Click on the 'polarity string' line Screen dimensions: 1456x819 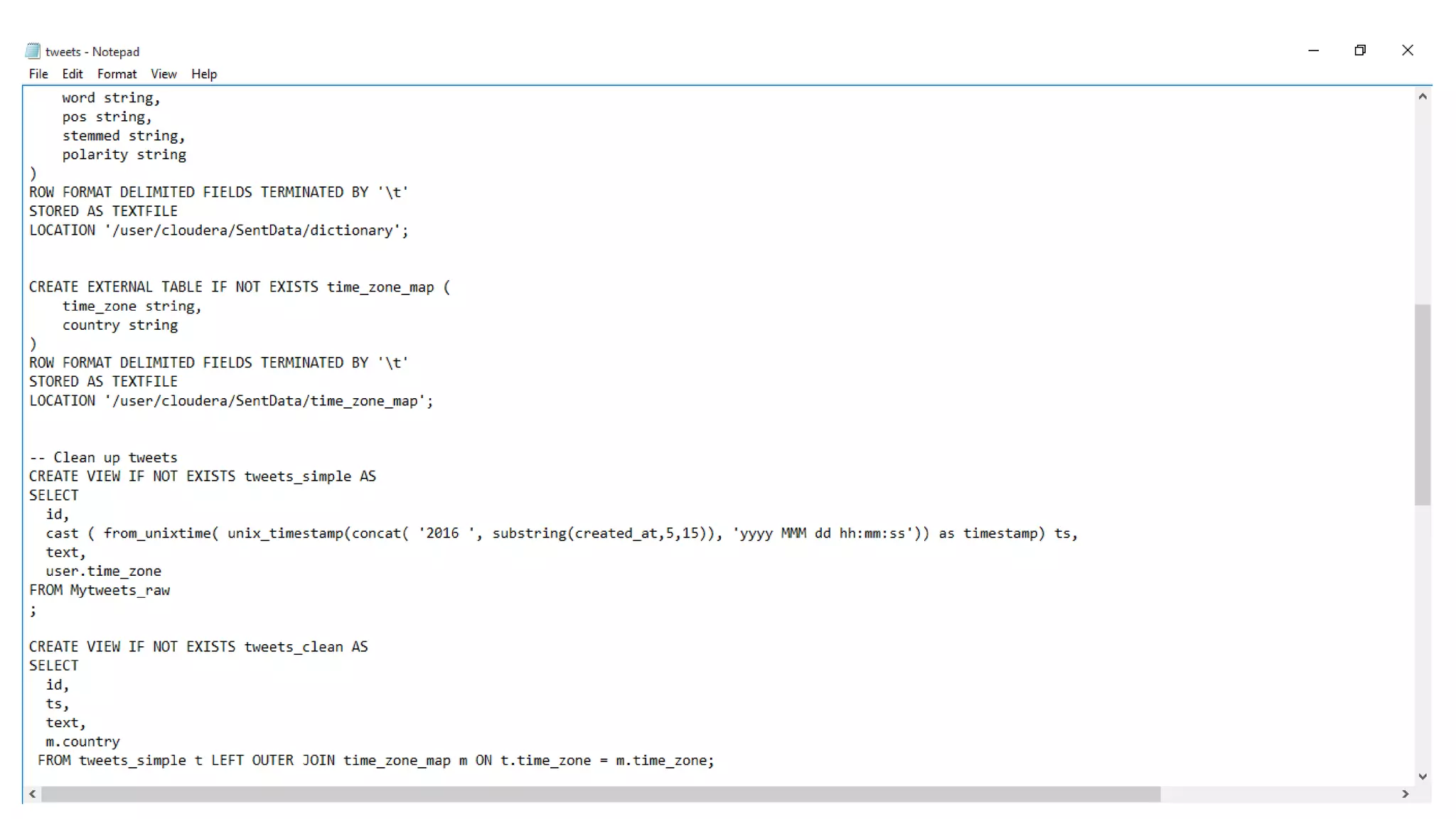(124, 155)
